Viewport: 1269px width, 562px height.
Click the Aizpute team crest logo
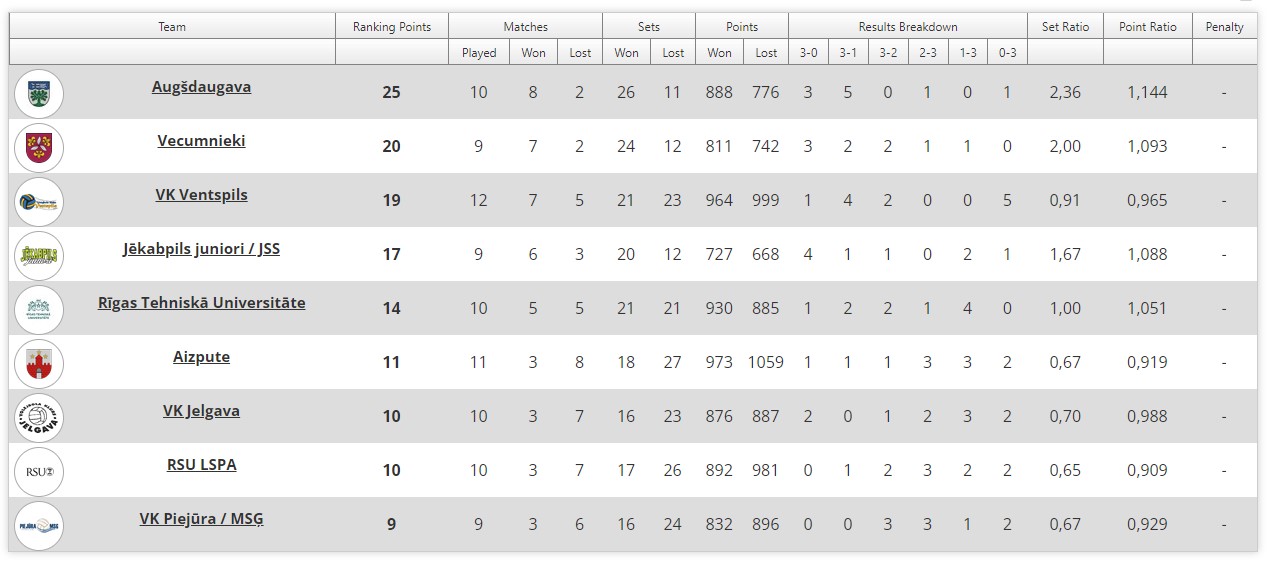39,363
